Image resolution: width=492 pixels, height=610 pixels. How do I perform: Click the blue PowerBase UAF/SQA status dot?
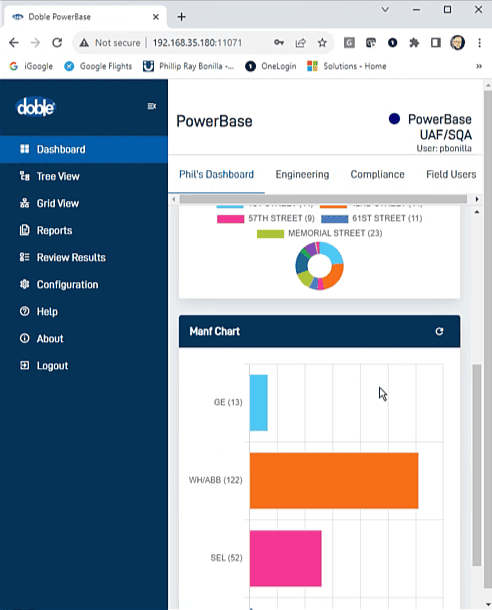394,119
